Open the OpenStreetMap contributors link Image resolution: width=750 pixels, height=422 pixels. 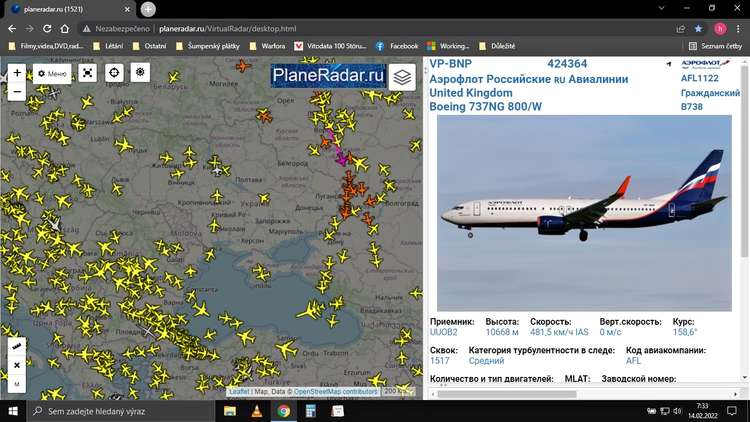336,392
